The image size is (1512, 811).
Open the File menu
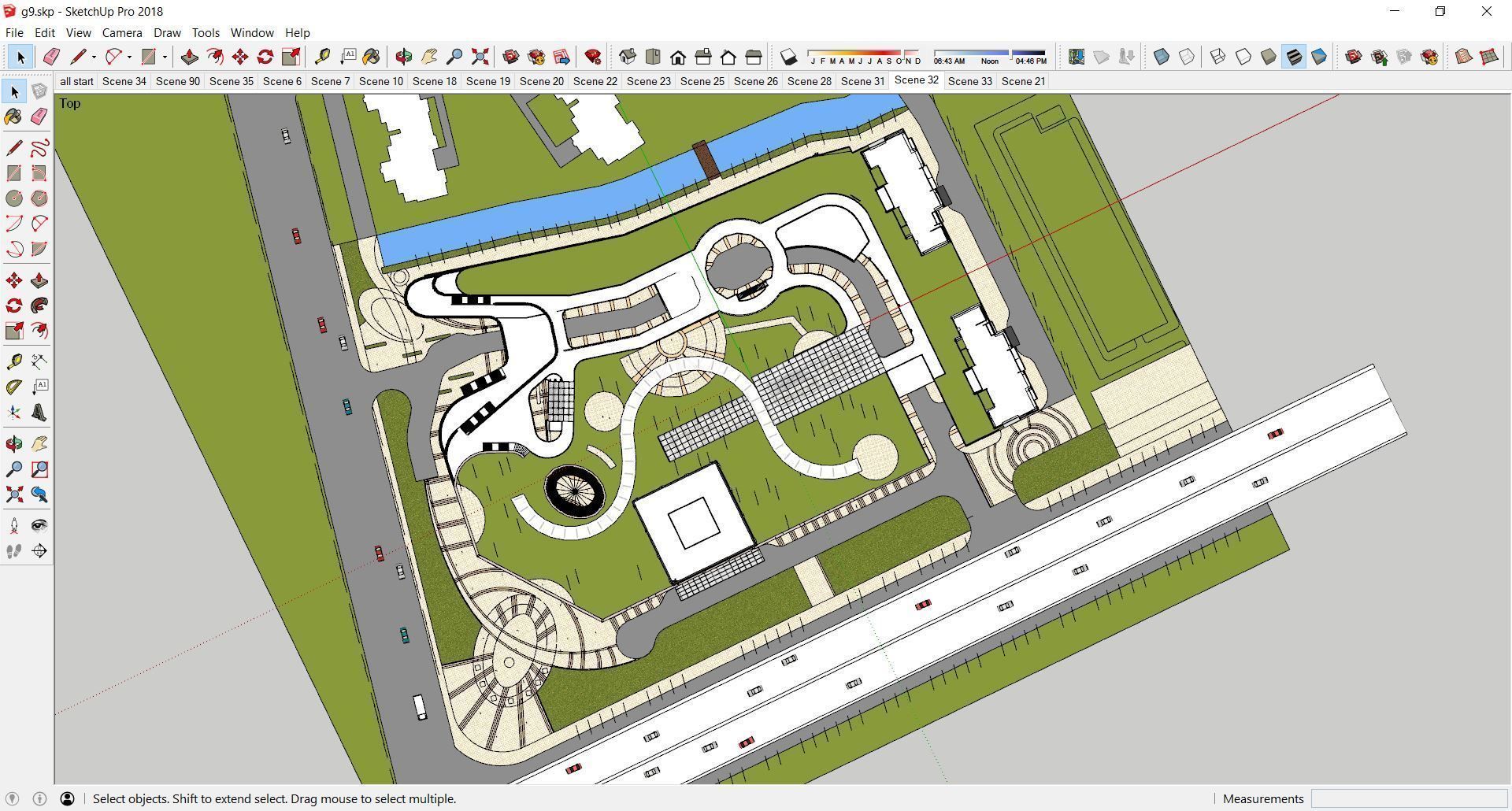(x=14, y=32)
